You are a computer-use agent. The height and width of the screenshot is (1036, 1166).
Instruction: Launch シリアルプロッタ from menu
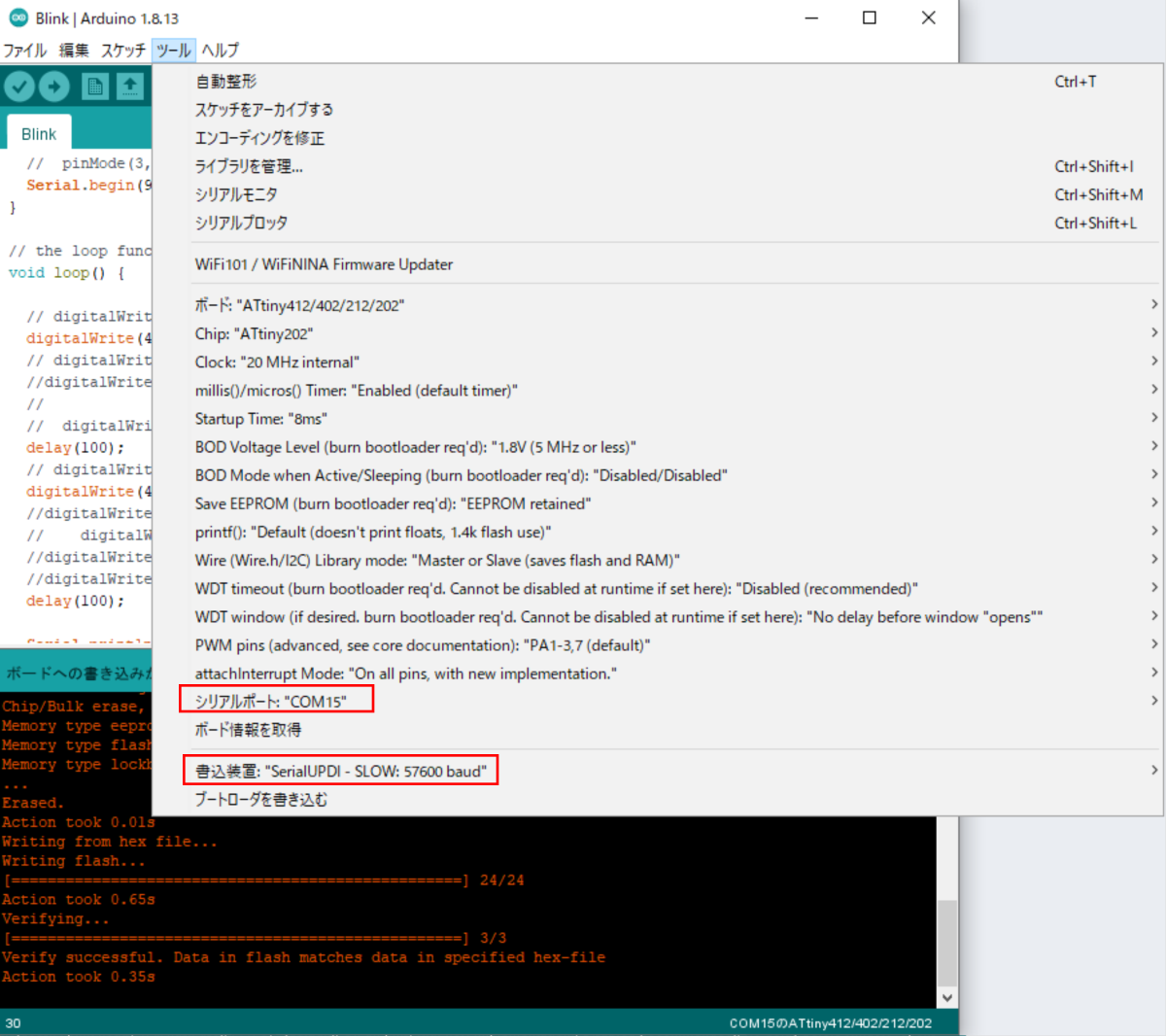[658, 223]
